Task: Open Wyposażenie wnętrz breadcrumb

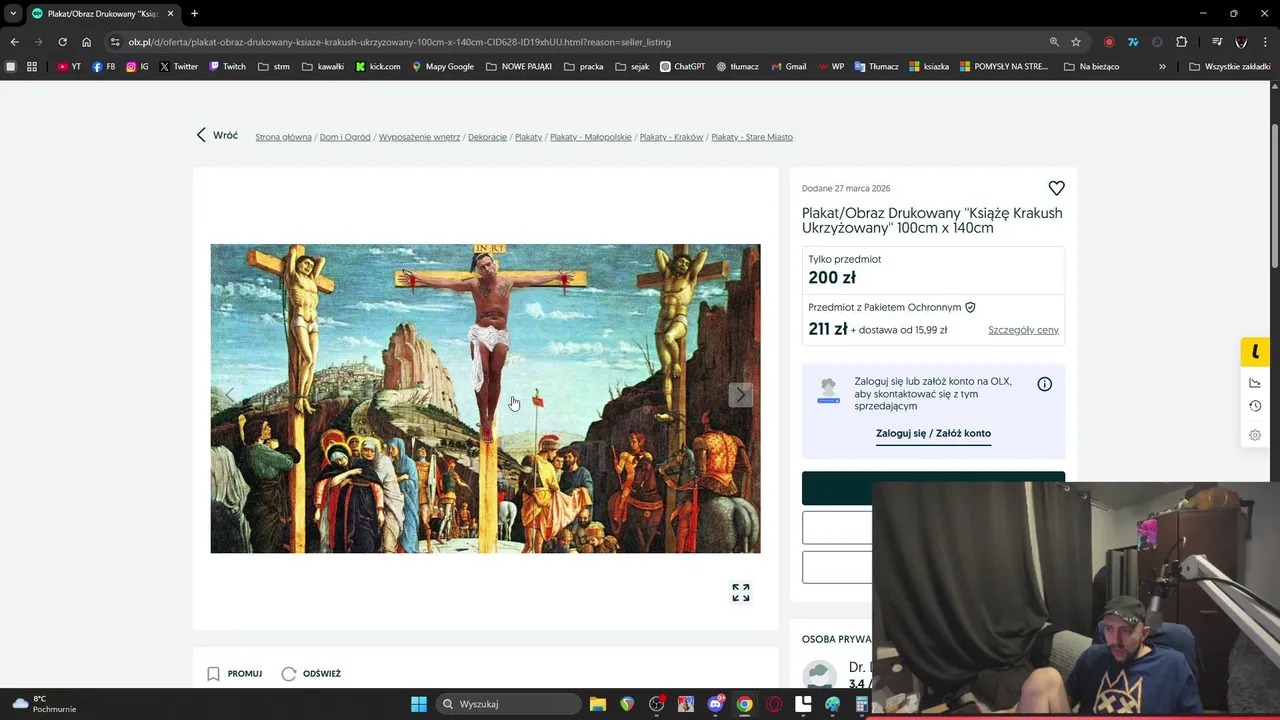Action: [419, 137]
